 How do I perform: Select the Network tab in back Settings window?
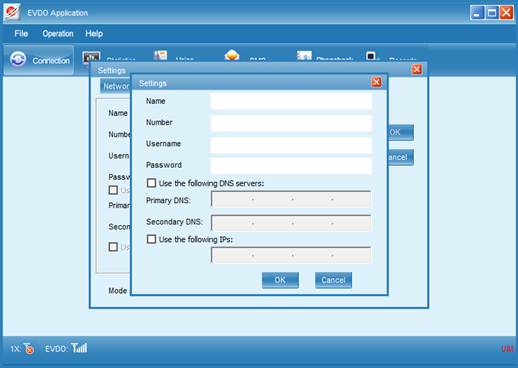pyautogui.click(x=115, y=86)
